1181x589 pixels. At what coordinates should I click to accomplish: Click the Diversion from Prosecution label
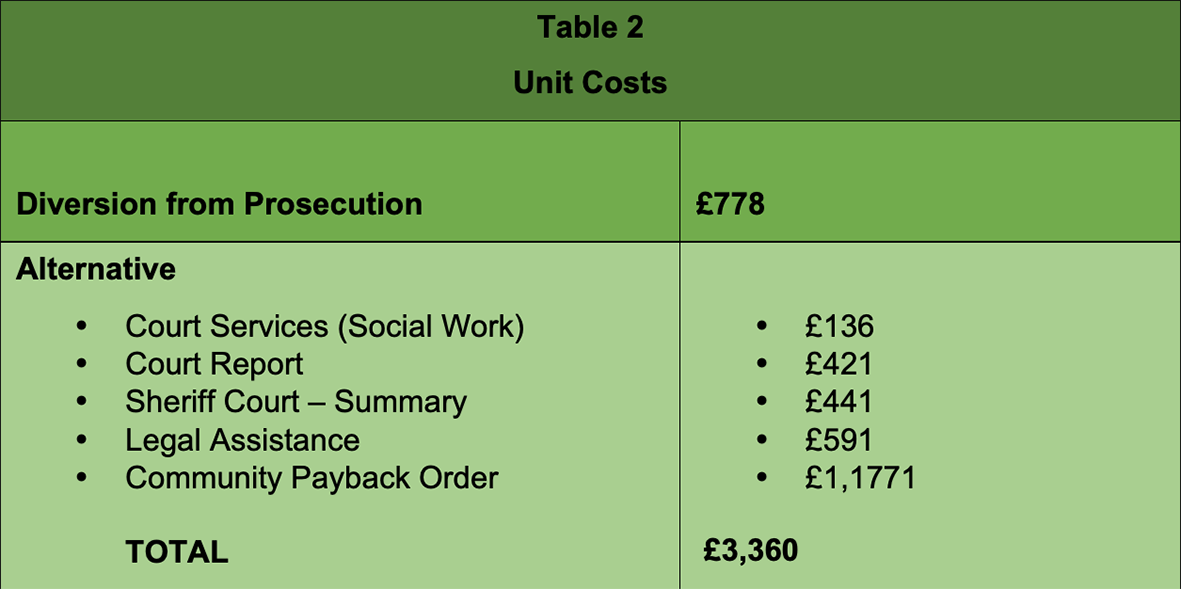(219, 205)
